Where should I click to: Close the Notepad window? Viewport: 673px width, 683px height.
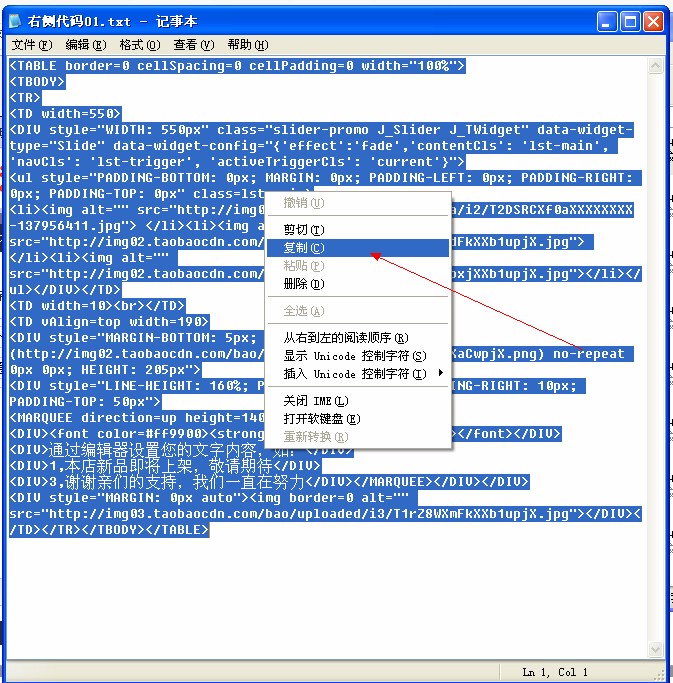tap(653, 21)
